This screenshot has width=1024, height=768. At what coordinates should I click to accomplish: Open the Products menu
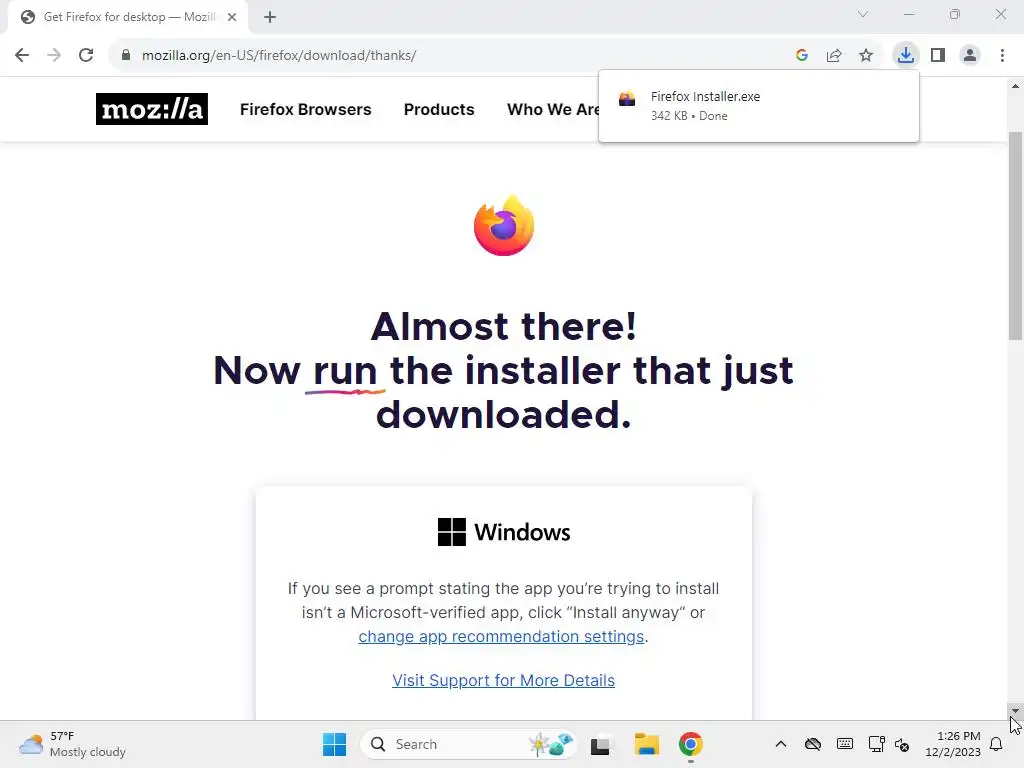pyautogui.click(x=439, y=109)
